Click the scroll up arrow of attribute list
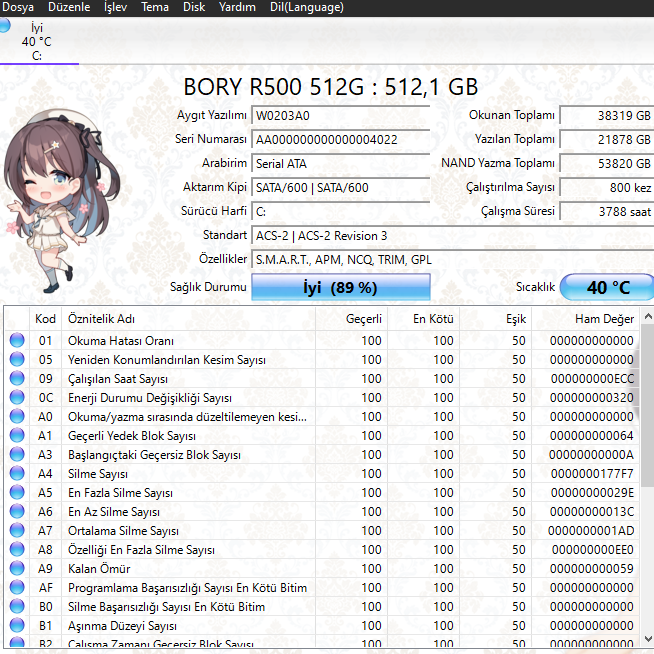 [x=648, y=317]
